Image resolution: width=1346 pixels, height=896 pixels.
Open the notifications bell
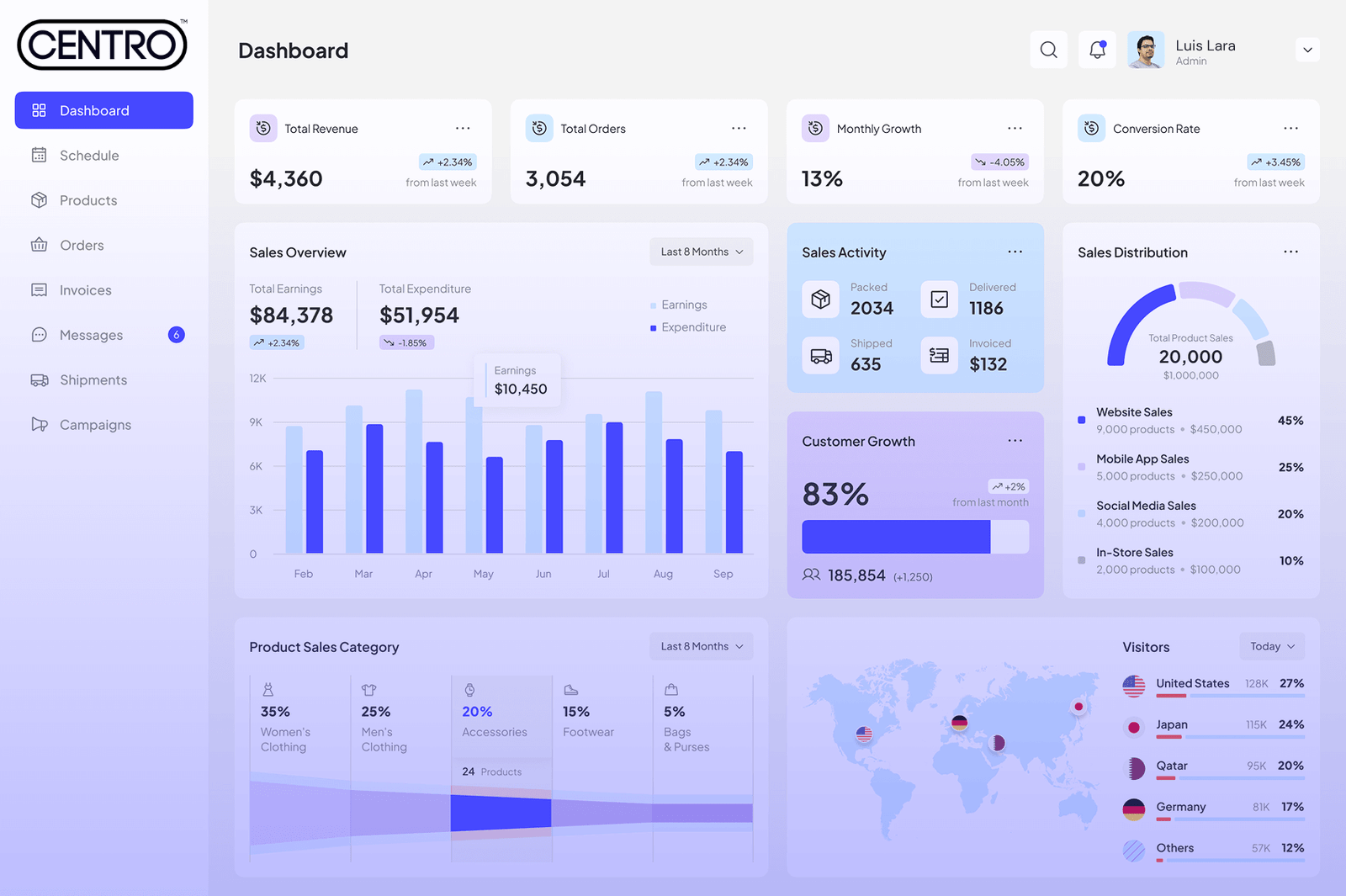coord(1097,50)
